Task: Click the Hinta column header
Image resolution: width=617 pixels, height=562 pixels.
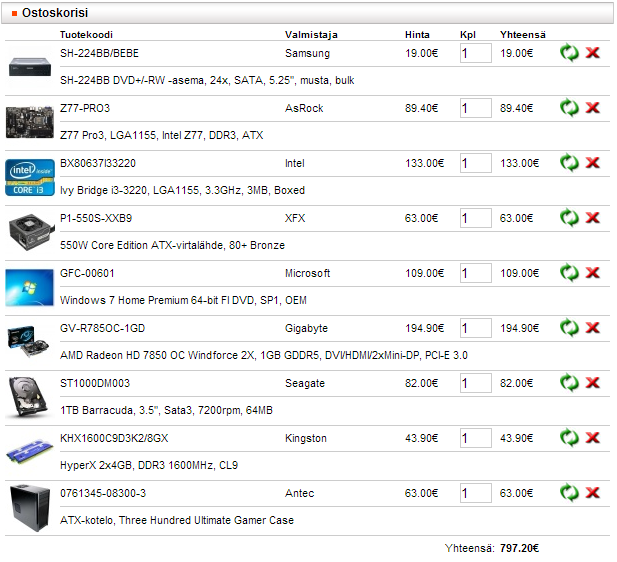Action: click(x=417, y=35)
